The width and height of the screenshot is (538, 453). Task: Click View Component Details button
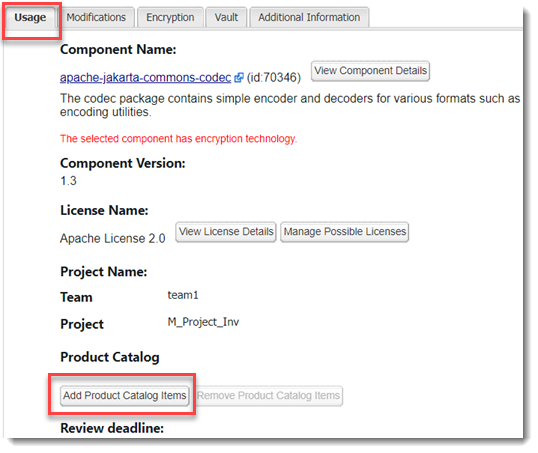[x=370, y=71]
